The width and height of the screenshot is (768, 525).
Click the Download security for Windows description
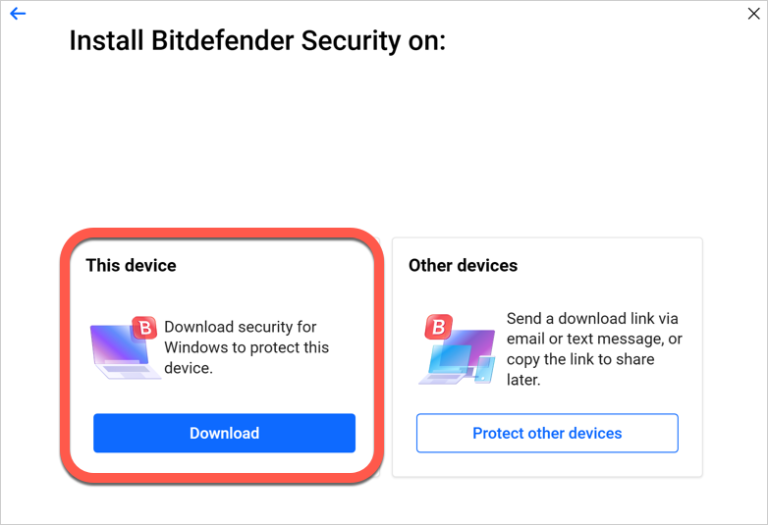pyautogui.click(x=246, y=347)
